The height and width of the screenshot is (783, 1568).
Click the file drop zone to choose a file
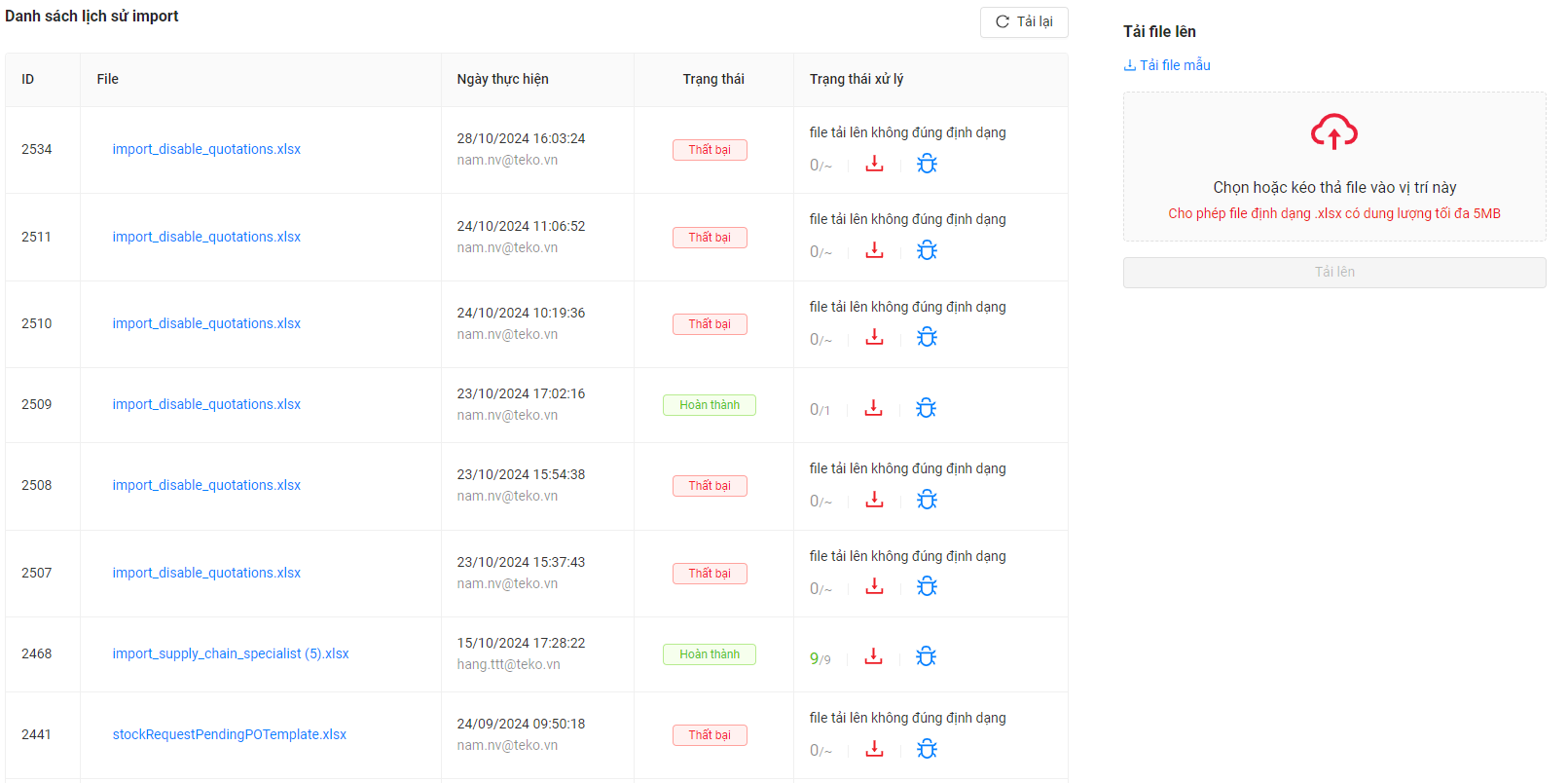pyautogui.click(x=1334, y=167)
